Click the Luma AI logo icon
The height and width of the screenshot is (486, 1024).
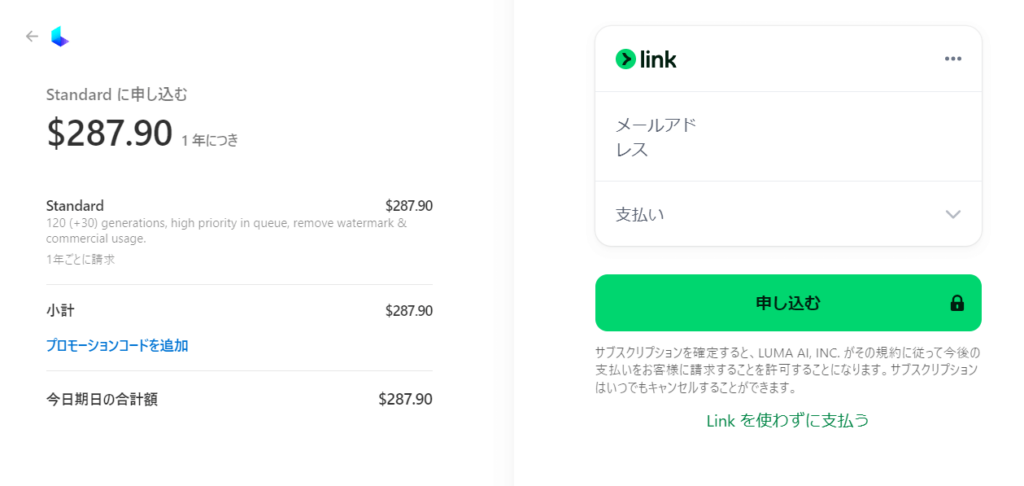[60, 37]
